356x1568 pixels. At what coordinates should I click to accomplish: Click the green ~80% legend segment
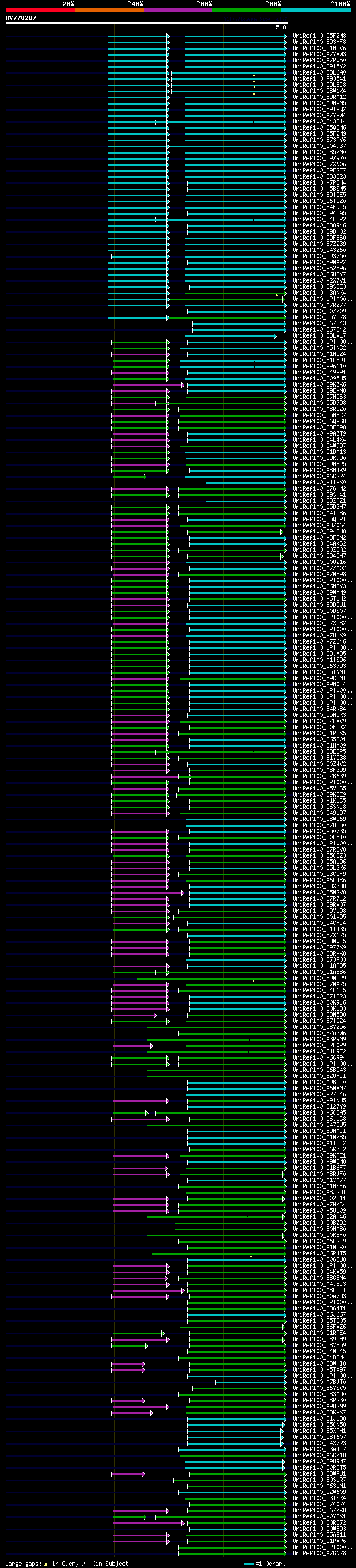247,10
